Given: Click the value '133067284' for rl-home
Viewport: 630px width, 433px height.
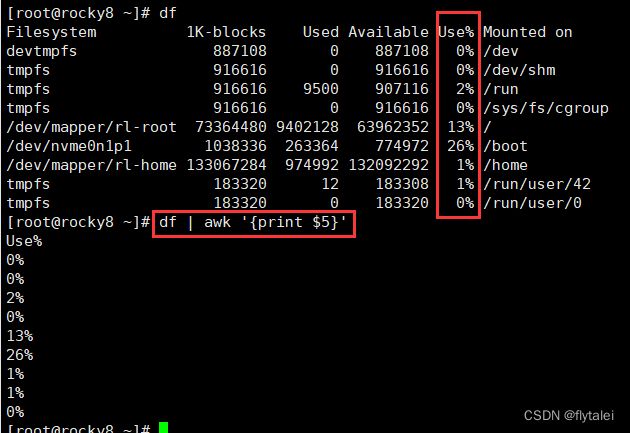Looking at the screenshot, I should (227, 165).
